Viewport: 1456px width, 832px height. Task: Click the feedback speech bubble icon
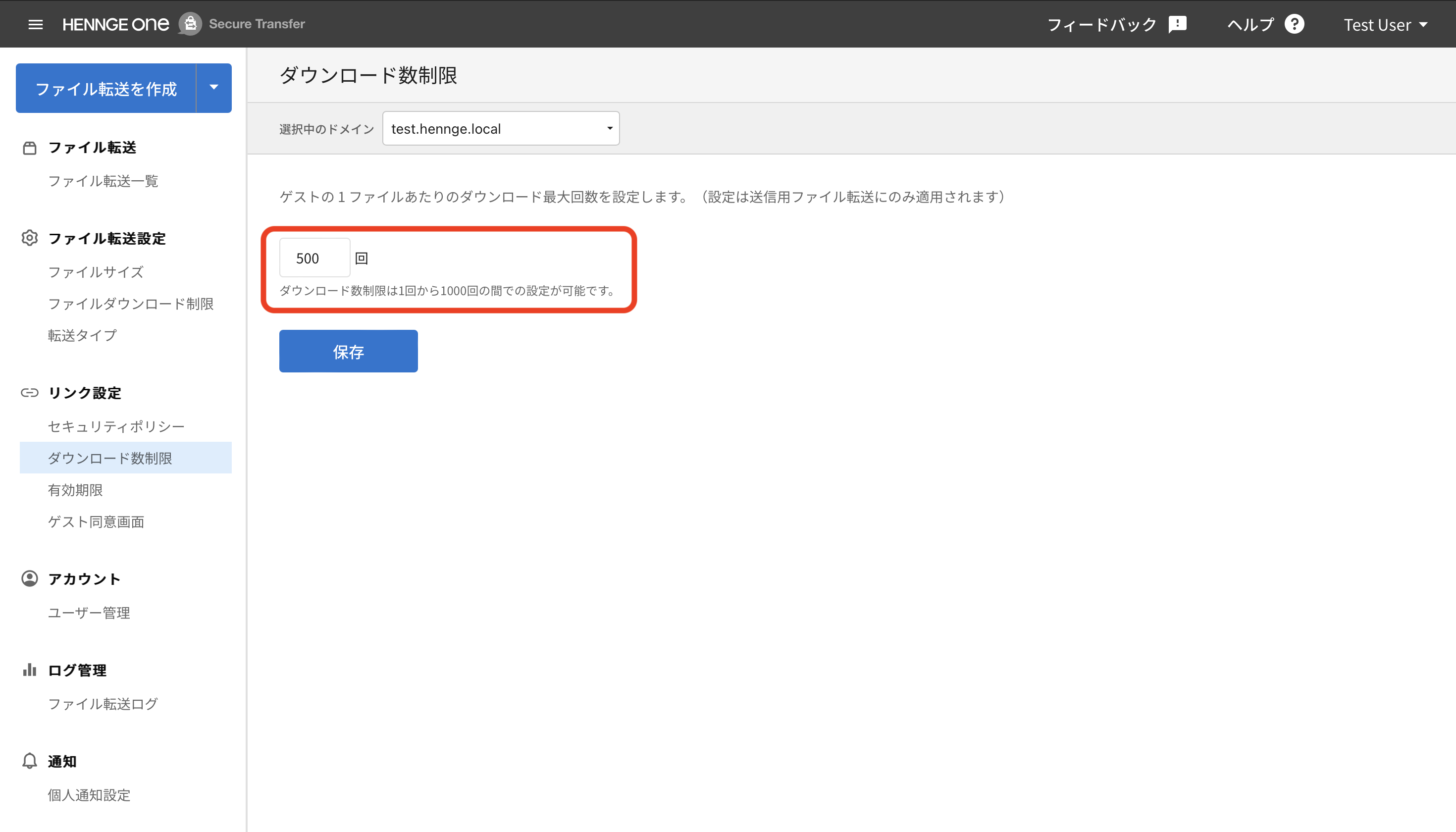coord(1178,24)
